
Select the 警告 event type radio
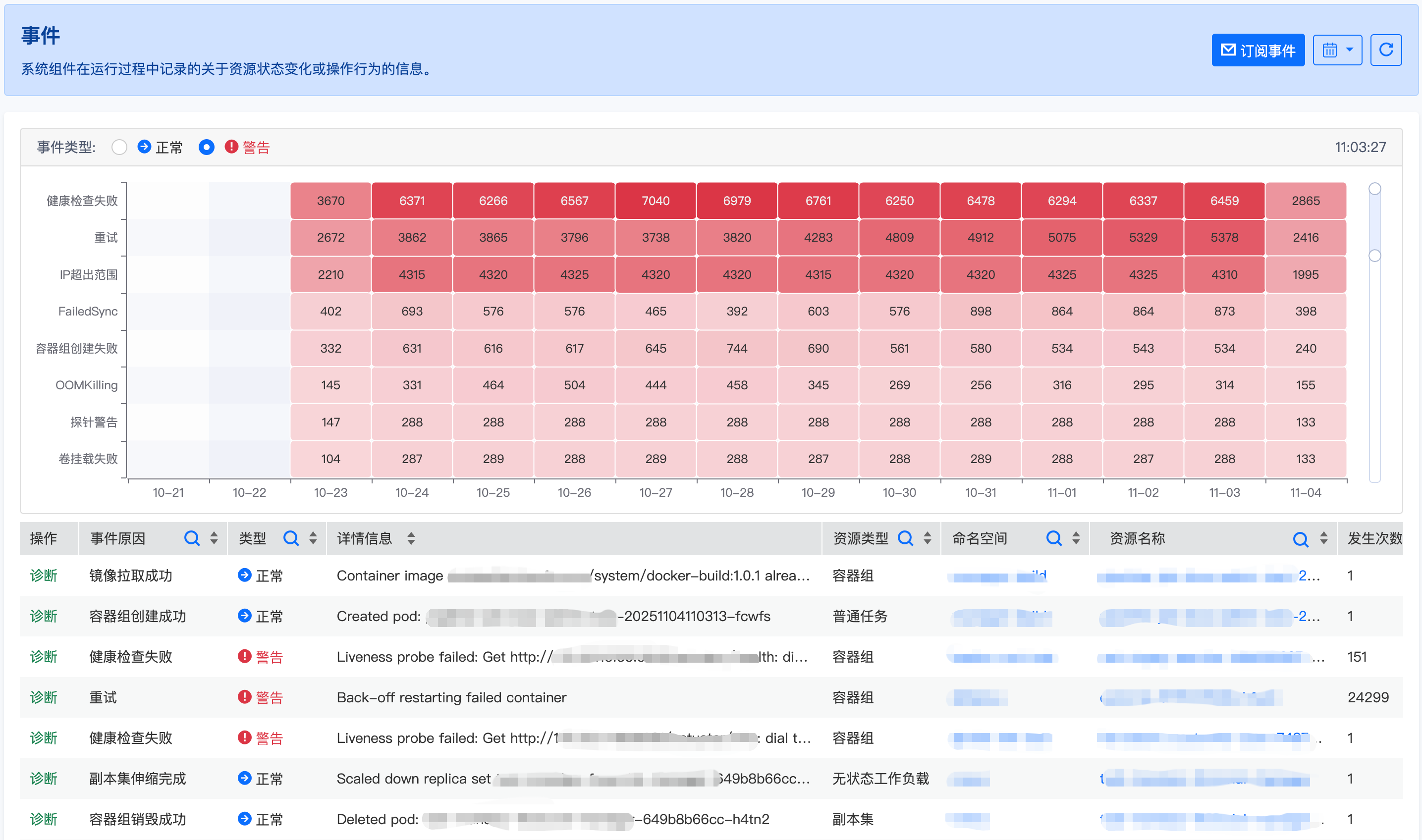pyautogui.click(x=207, y=147)
